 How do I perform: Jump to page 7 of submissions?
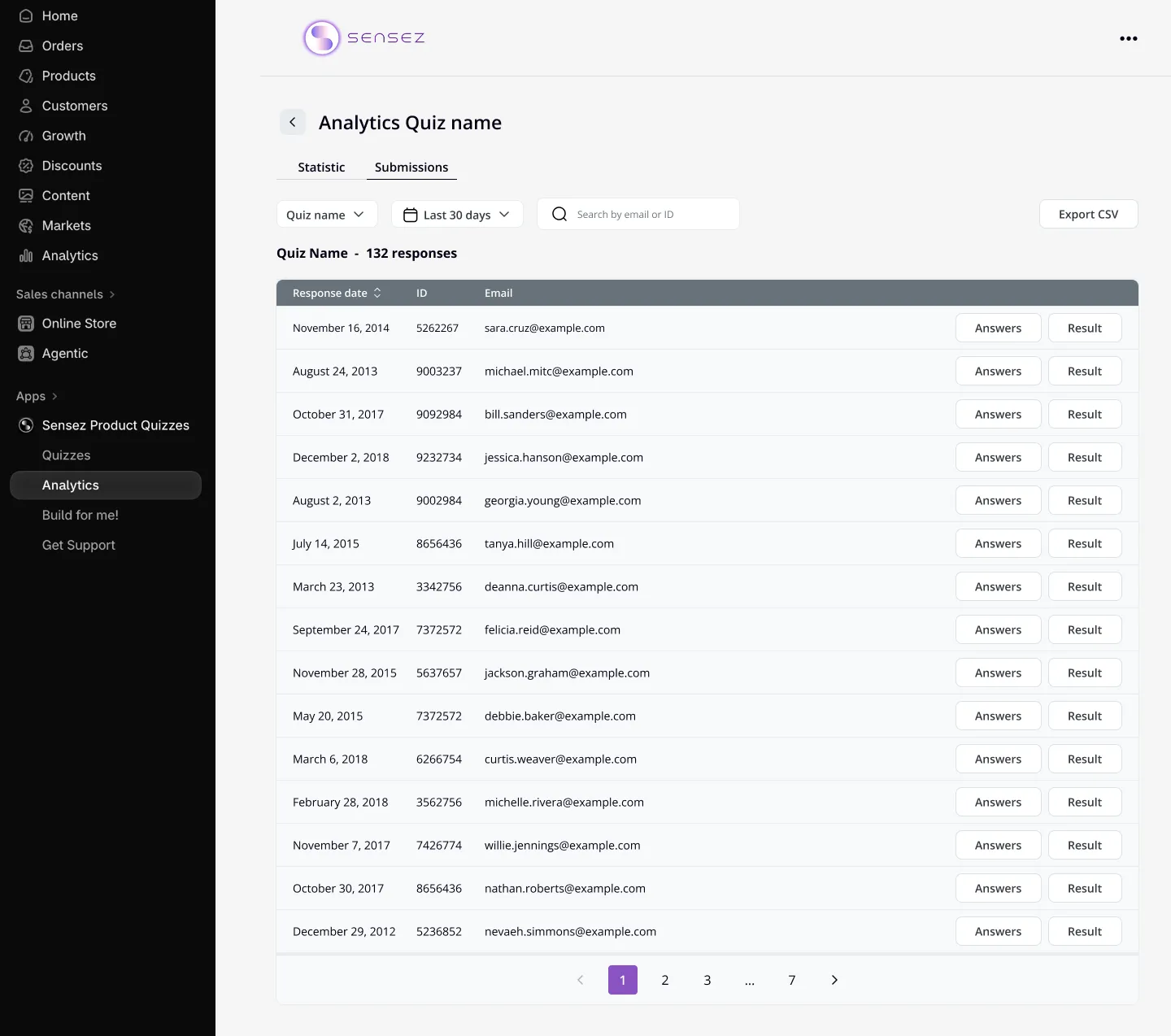tap(792, 980)
